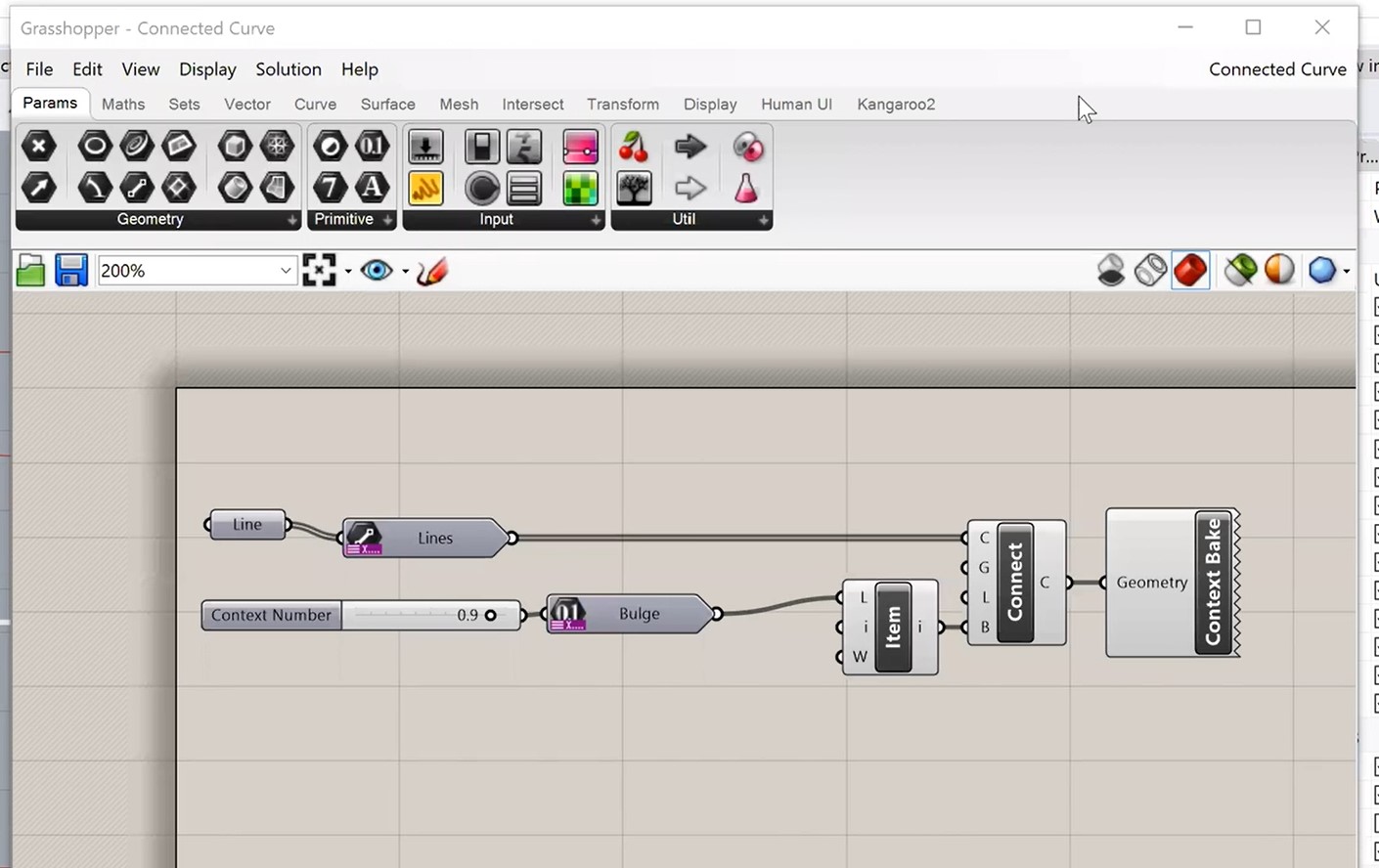This screenshot has width=1379, height=868.
Task: Click the Connected Curve document name button
Action: [1277, 69]
